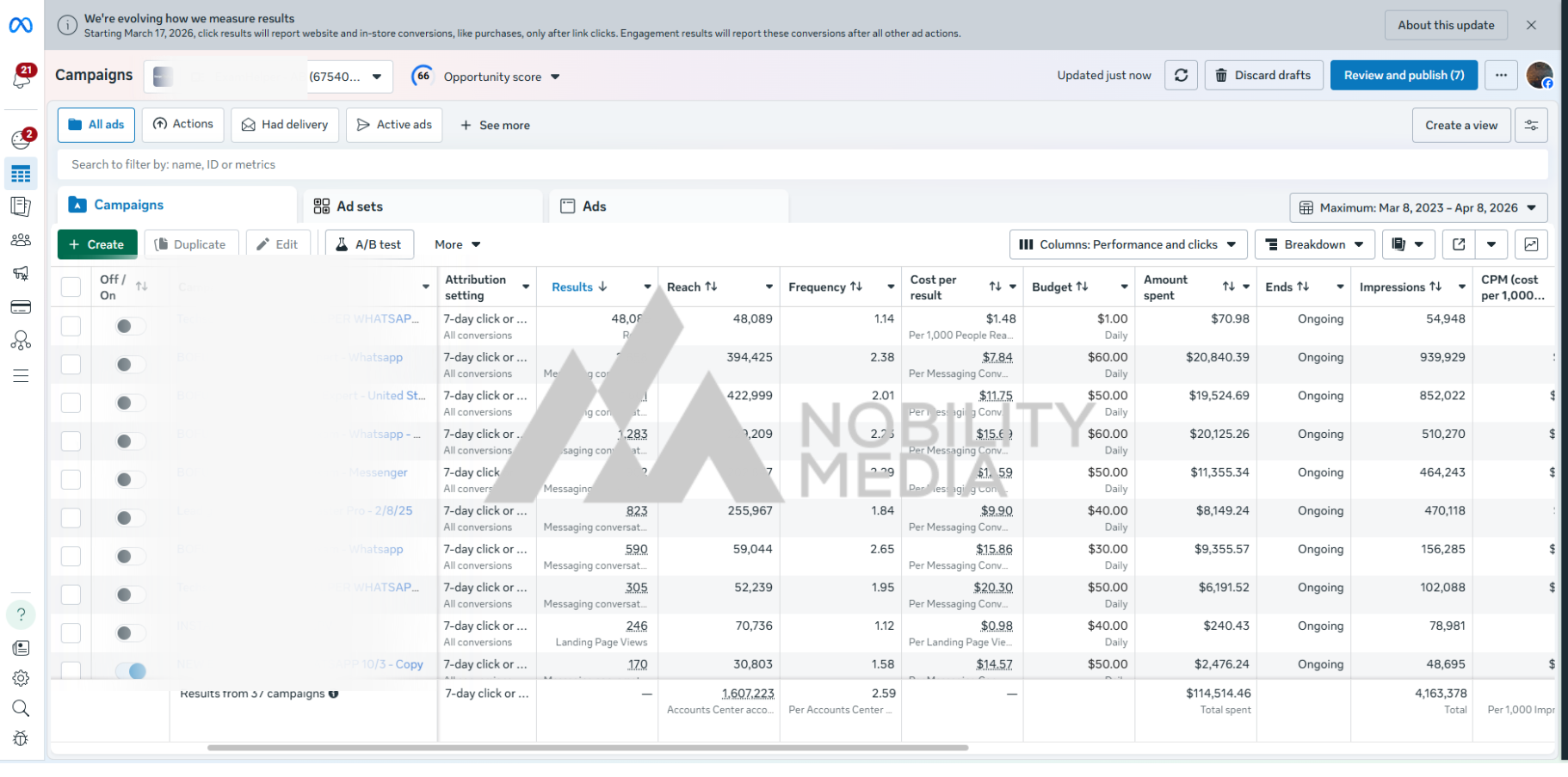1568x777 pixels.
Task: Sort the Frequency column
Action: (x=856, y=287)
